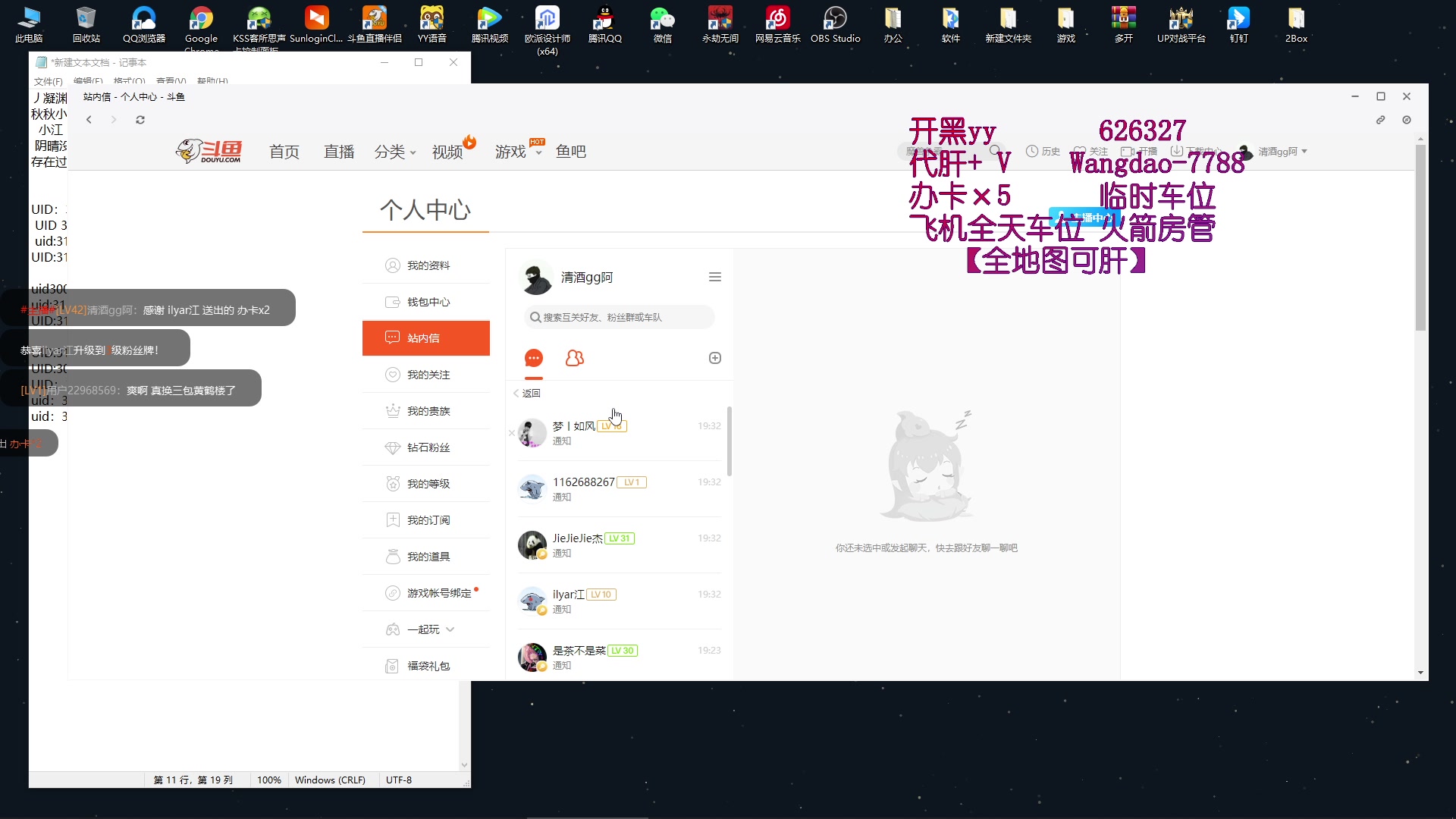Open 文件(F) menu in Notepad
This screenshot has height=819, width=1456.
48,81
